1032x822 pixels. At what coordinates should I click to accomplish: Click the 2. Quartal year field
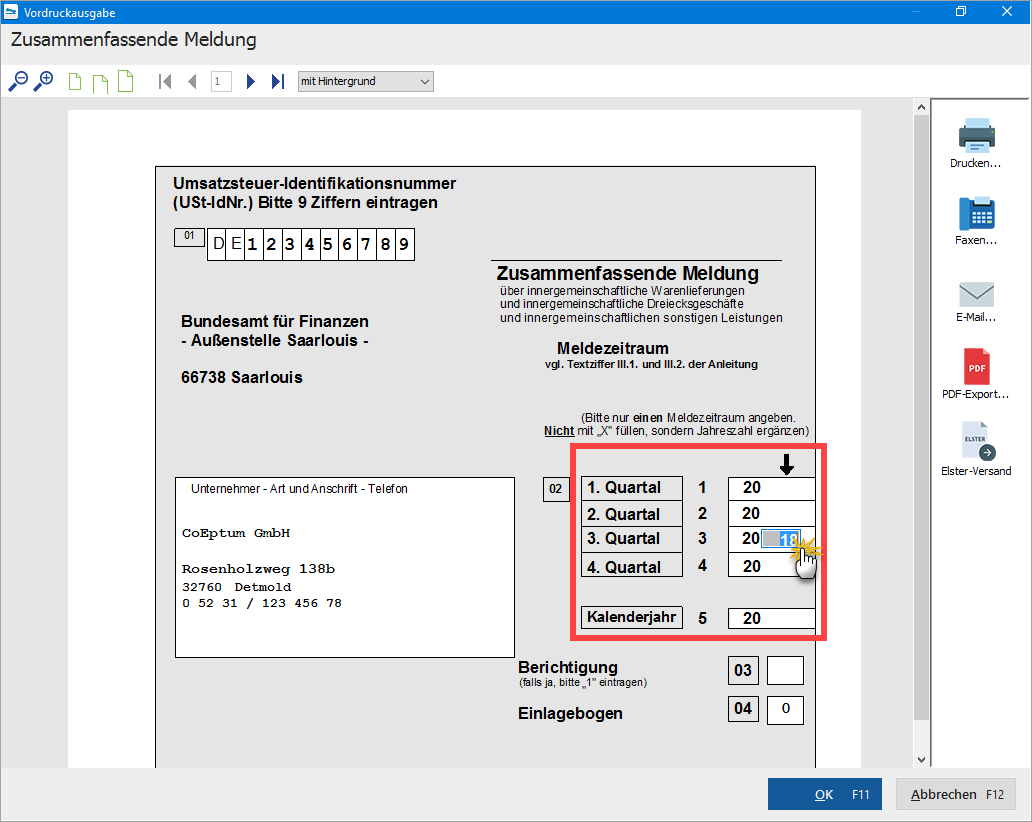pos(771,514)
